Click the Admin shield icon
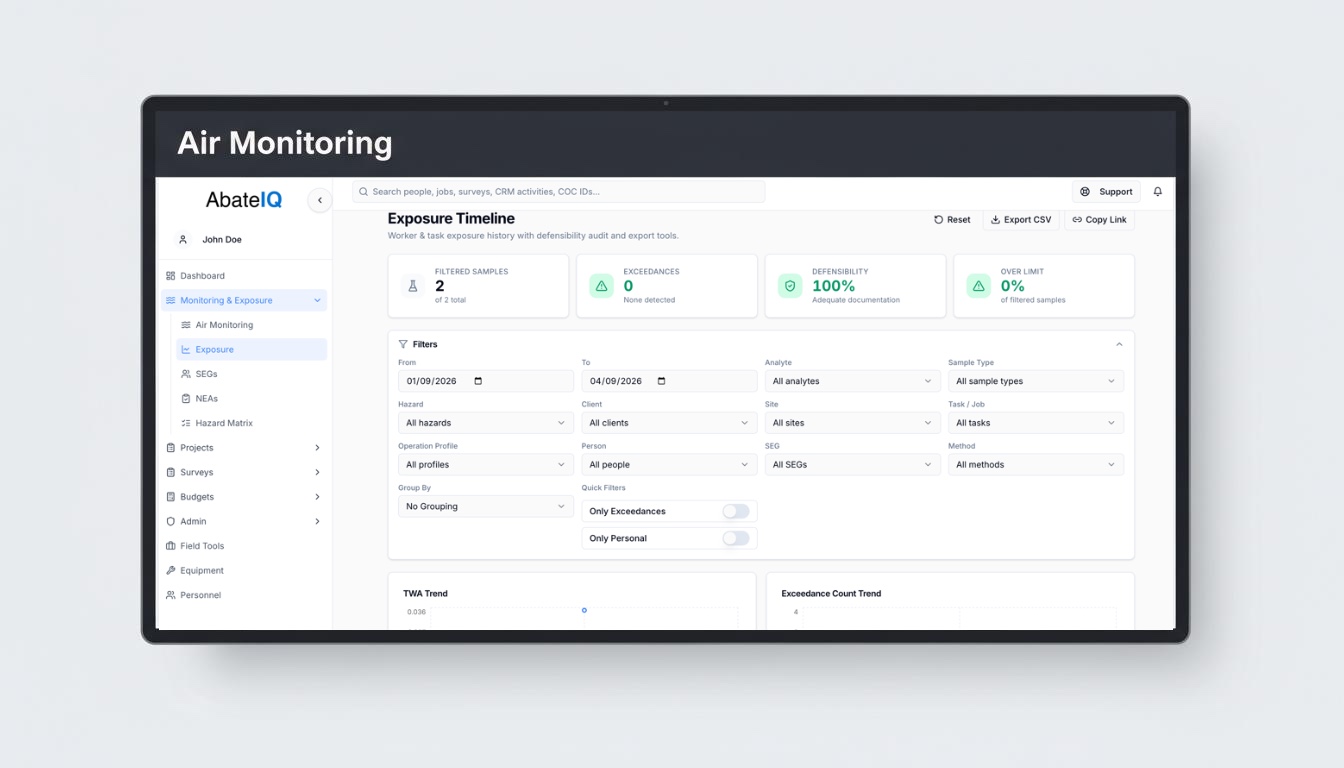This screenshot has height=768, width=1344. click(171, 521)
